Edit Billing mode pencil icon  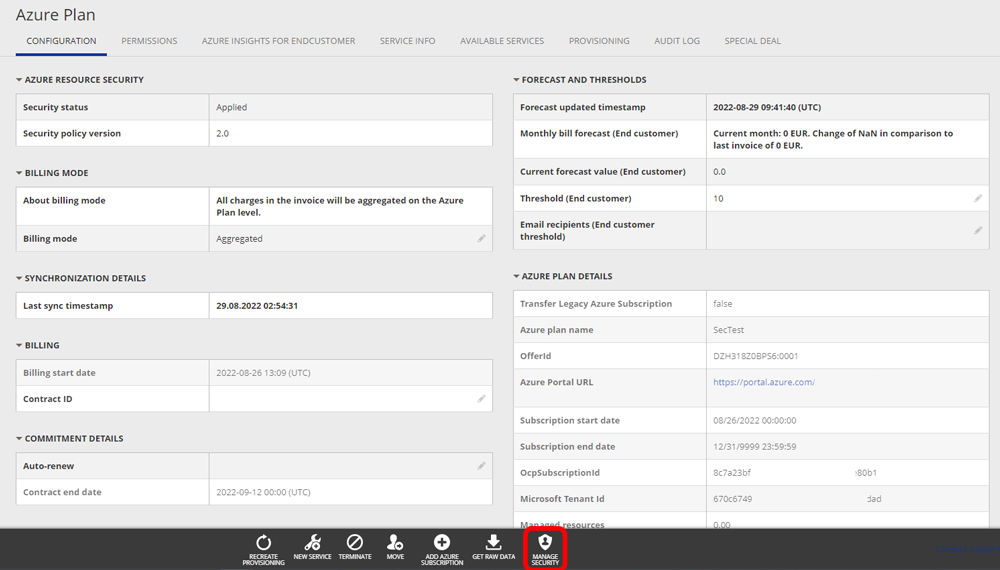(482, 238)
